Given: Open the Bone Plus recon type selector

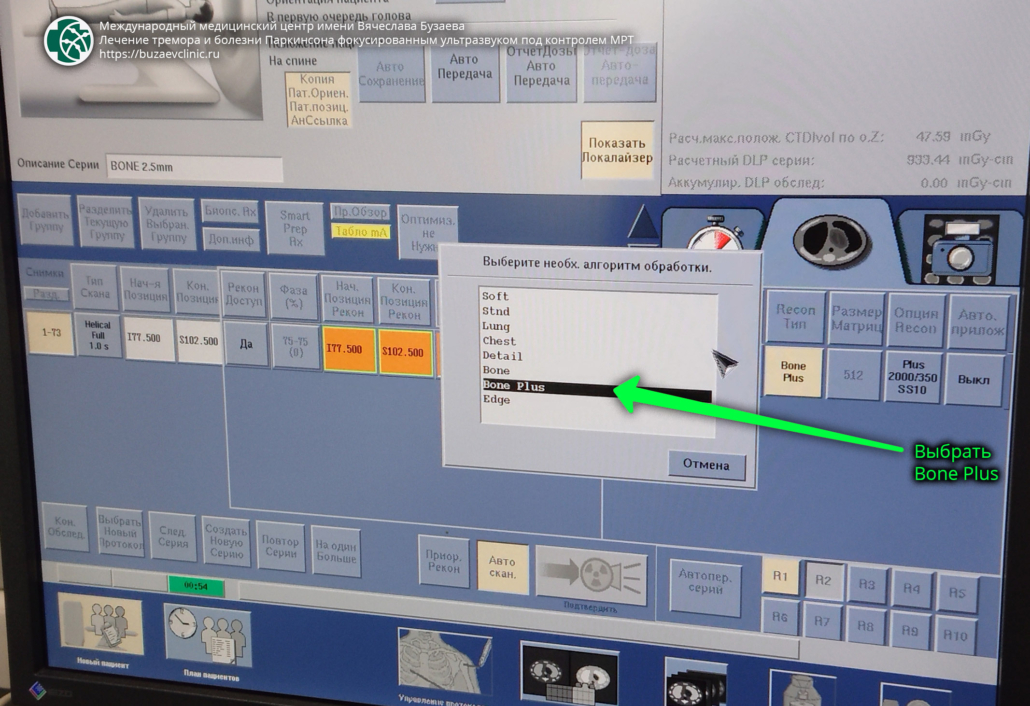Looking at the screenshot, I should [x=792, y=372].
